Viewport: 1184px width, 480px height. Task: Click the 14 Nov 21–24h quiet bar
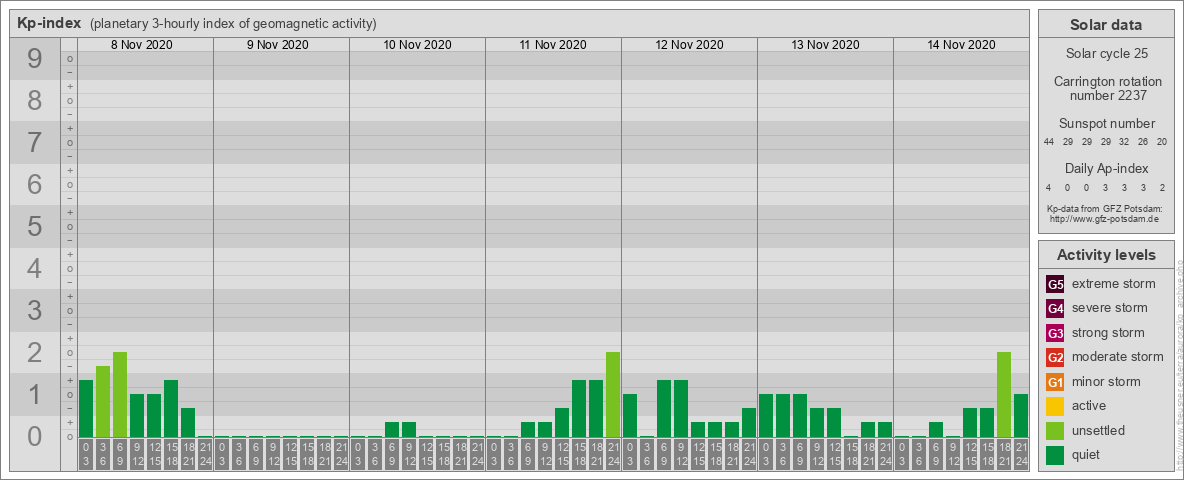1021,415
